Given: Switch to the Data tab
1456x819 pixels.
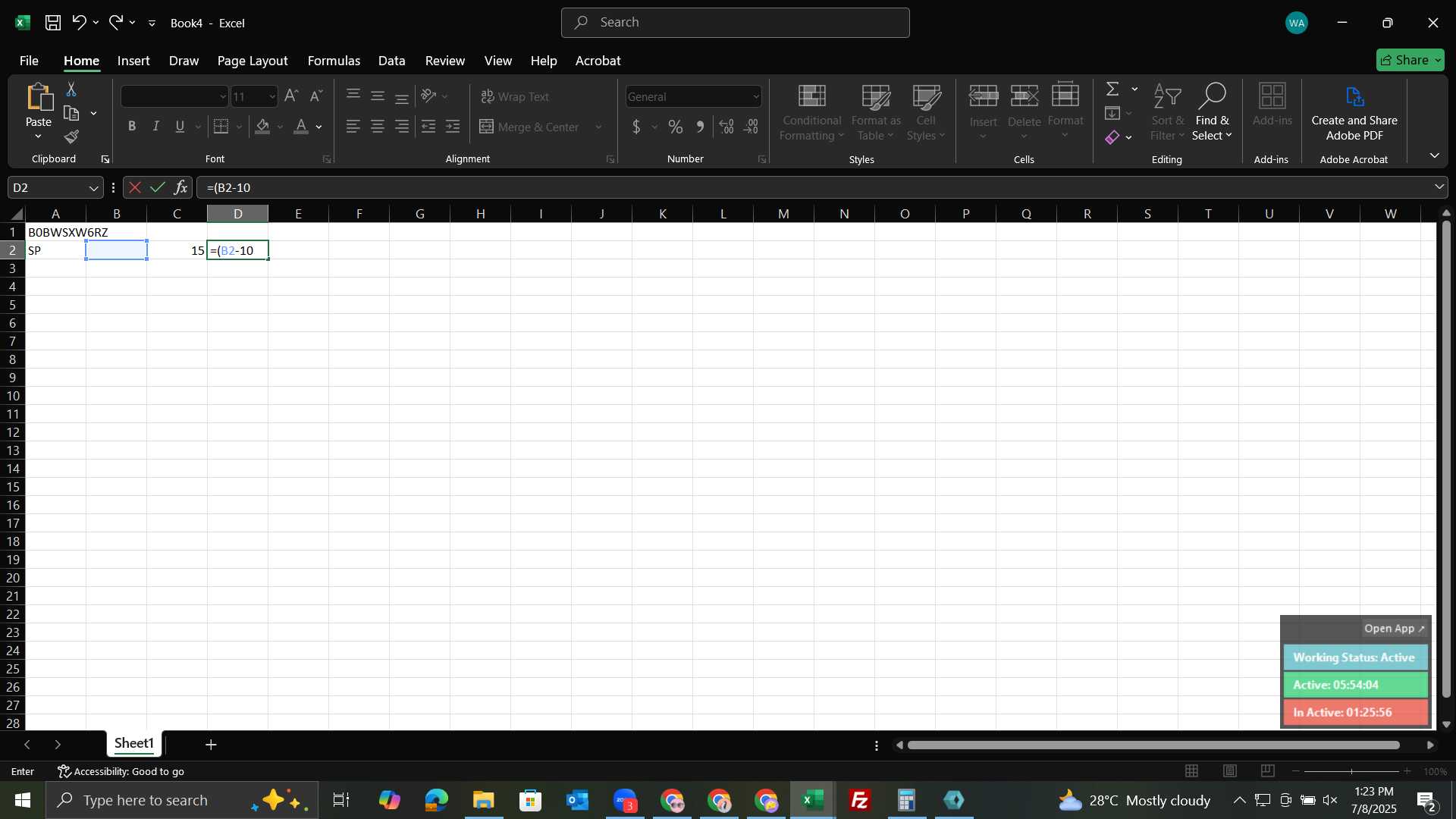Looking at the screenshot, I should (392, 61).
